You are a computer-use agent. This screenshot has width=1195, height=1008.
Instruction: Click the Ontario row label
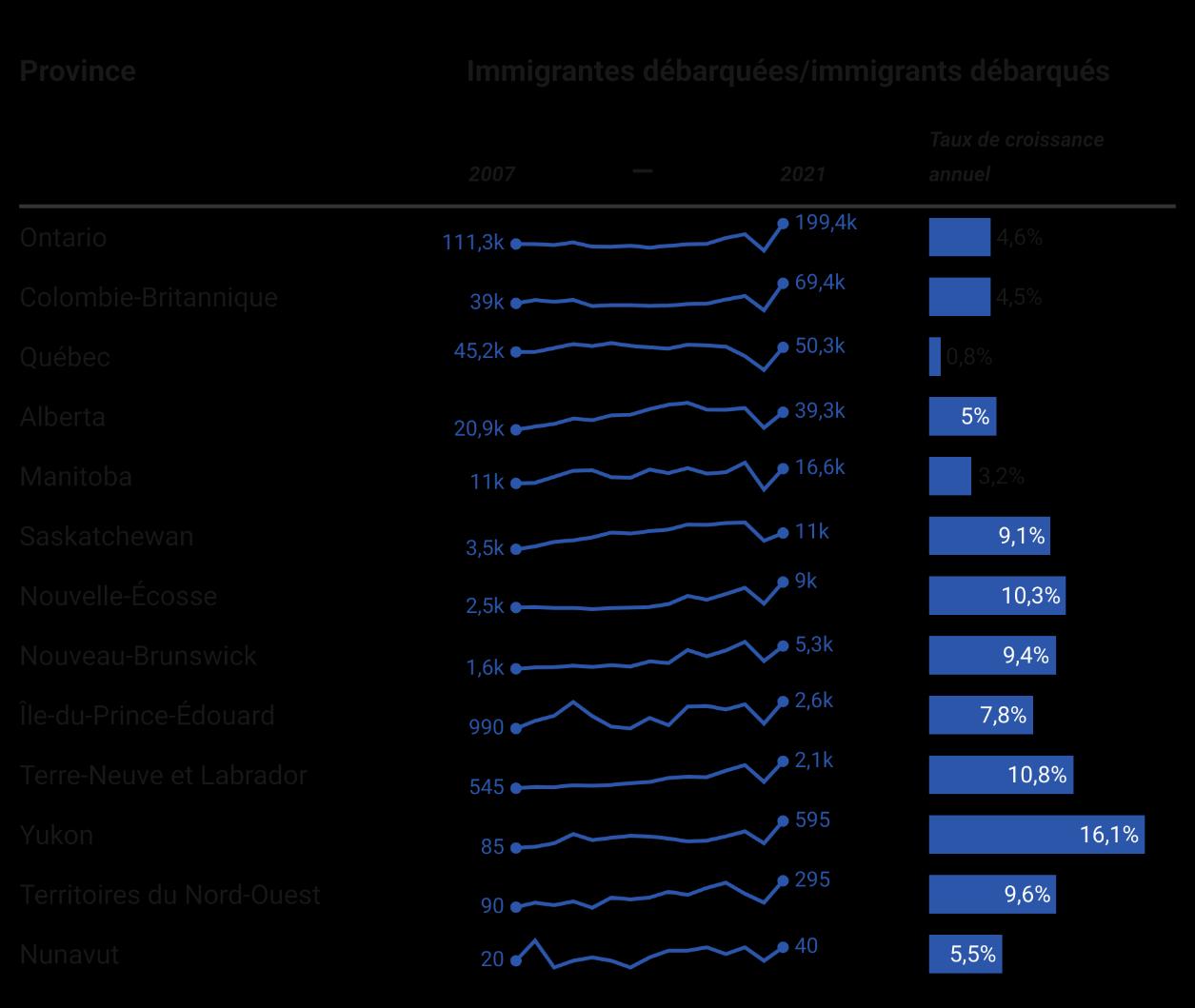tap(63, 237)
